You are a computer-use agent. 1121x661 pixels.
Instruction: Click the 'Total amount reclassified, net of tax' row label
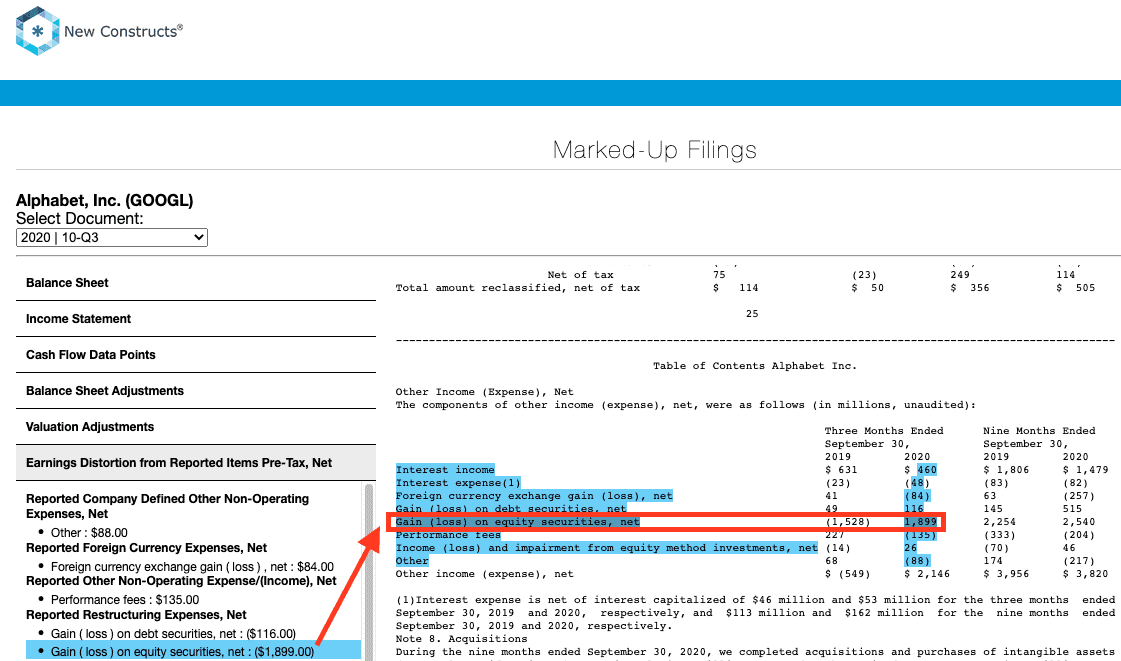(518, 288)
